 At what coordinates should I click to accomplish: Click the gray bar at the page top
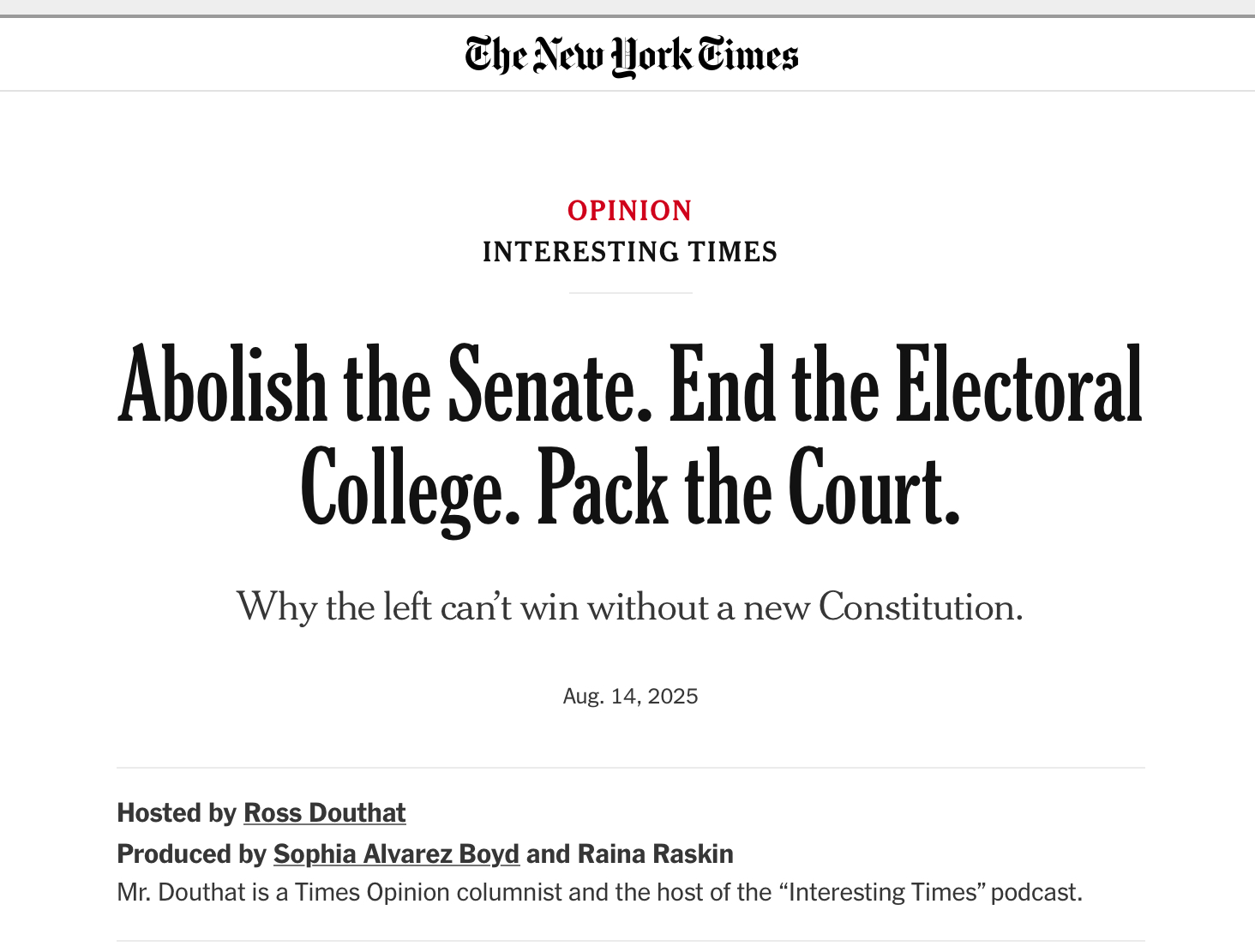(x=627, y=8)
